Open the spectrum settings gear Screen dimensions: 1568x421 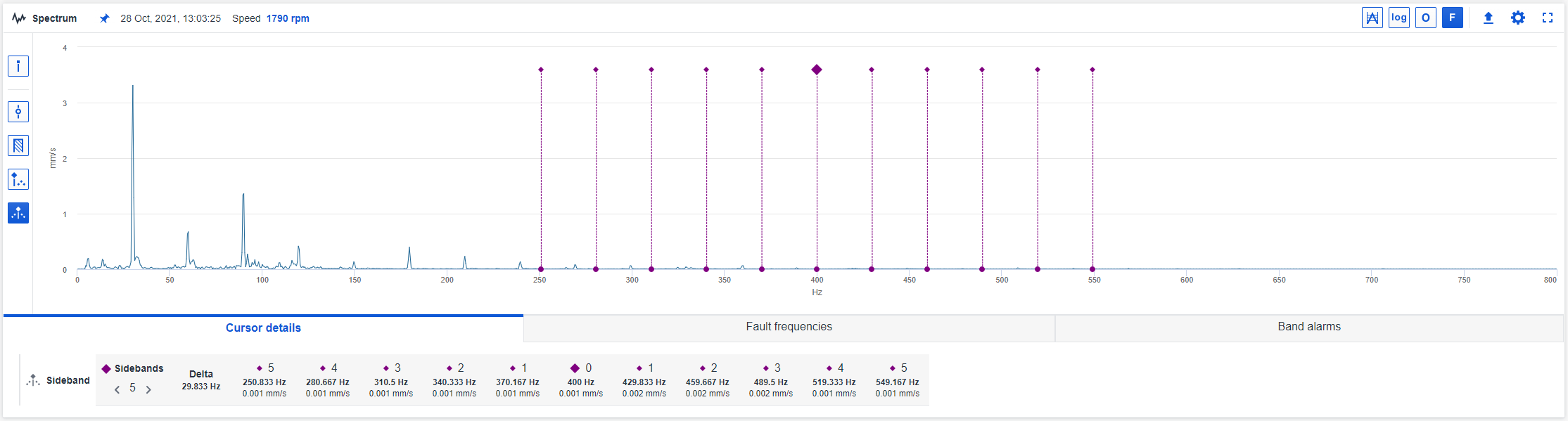click(x=1517, y=18)
